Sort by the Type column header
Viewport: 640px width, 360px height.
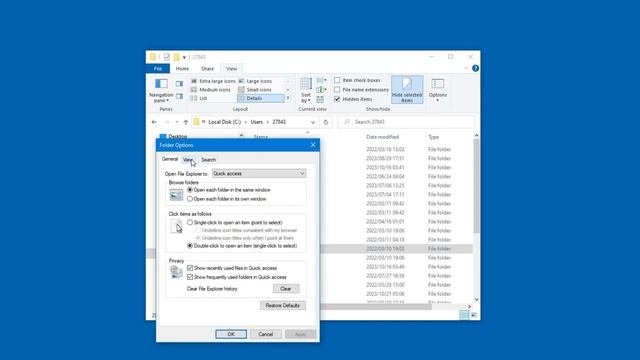(433, 137)
